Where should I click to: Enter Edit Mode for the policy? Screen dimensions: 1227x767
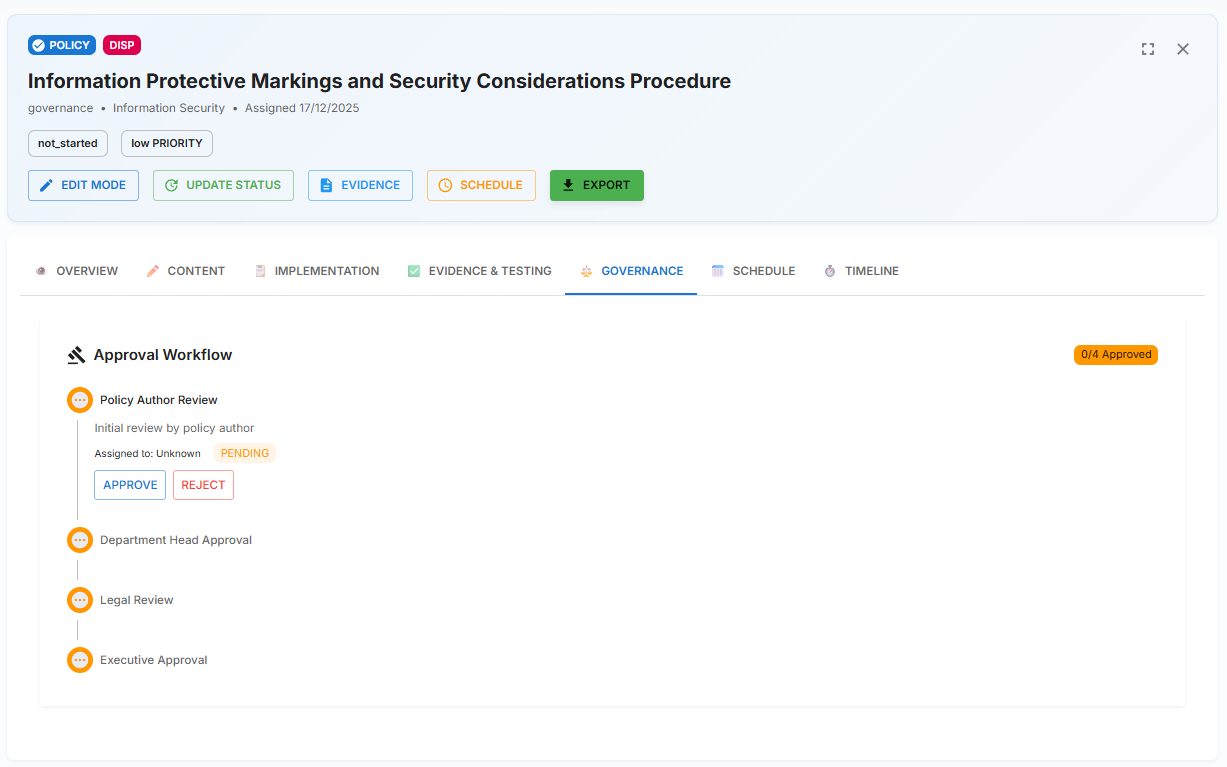pyautogui.click(x=83, y=185)
